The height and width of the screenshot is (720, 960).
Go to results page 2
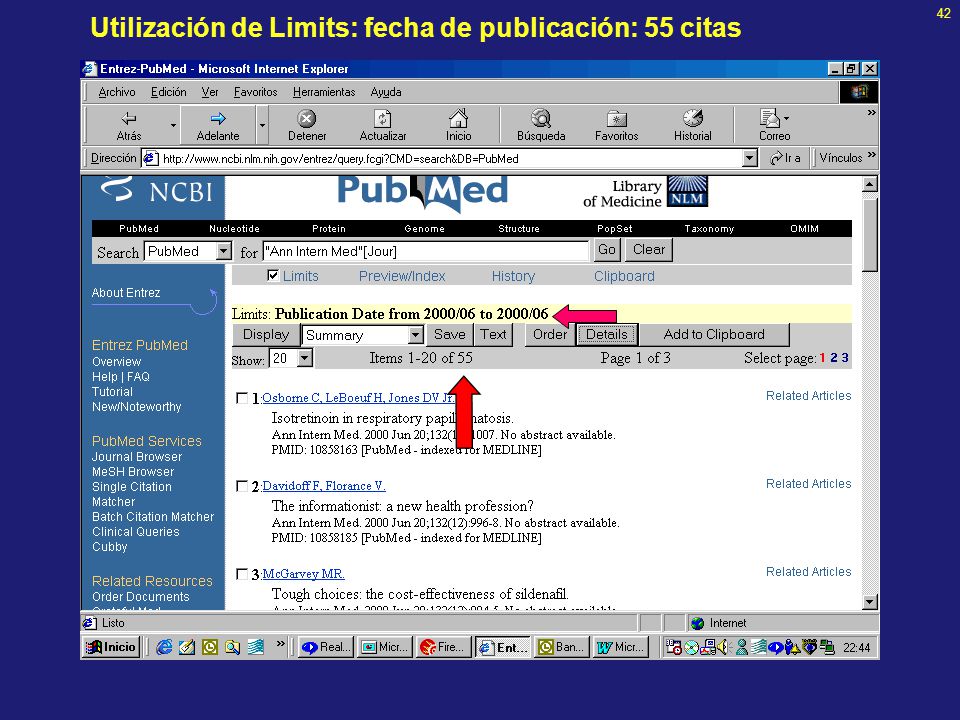pyautogui.click(x=833, y=358)
